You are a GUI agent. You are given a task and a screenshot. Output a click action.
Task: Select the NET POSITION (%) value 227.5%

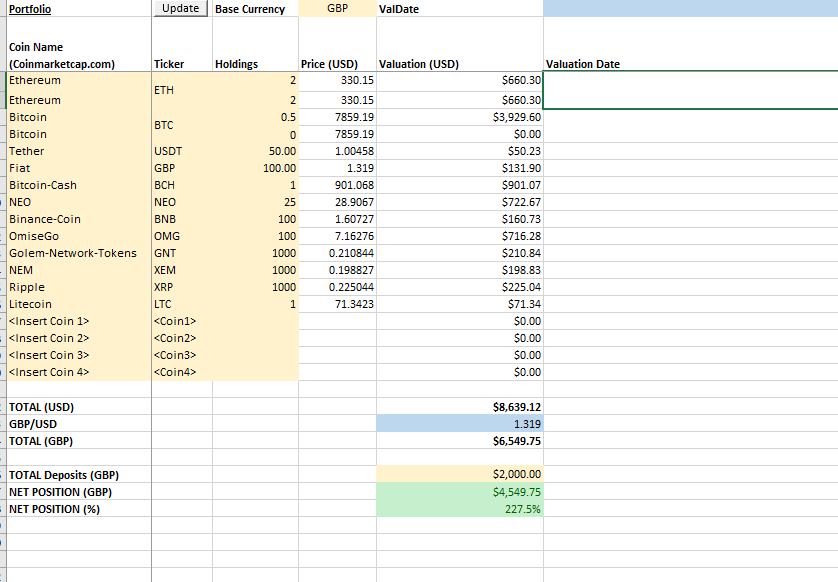460,509
